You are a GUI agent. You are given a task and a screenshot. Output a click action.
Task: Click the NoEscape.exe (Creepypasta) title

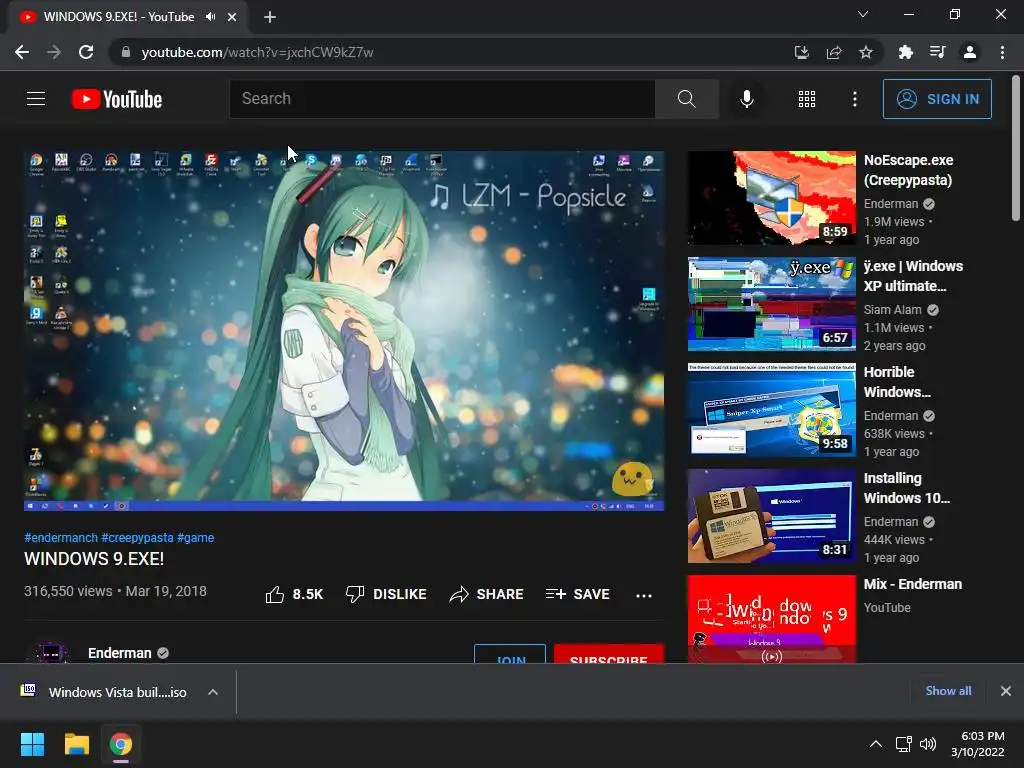(908, 170)
